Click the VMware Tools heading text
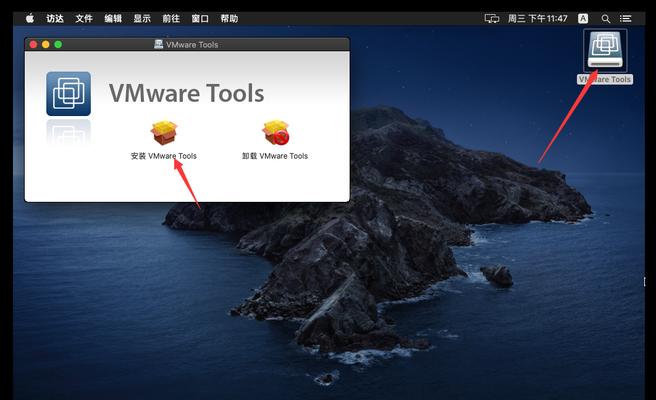This screenshot has height=400, width=656. tap(187, 93)
